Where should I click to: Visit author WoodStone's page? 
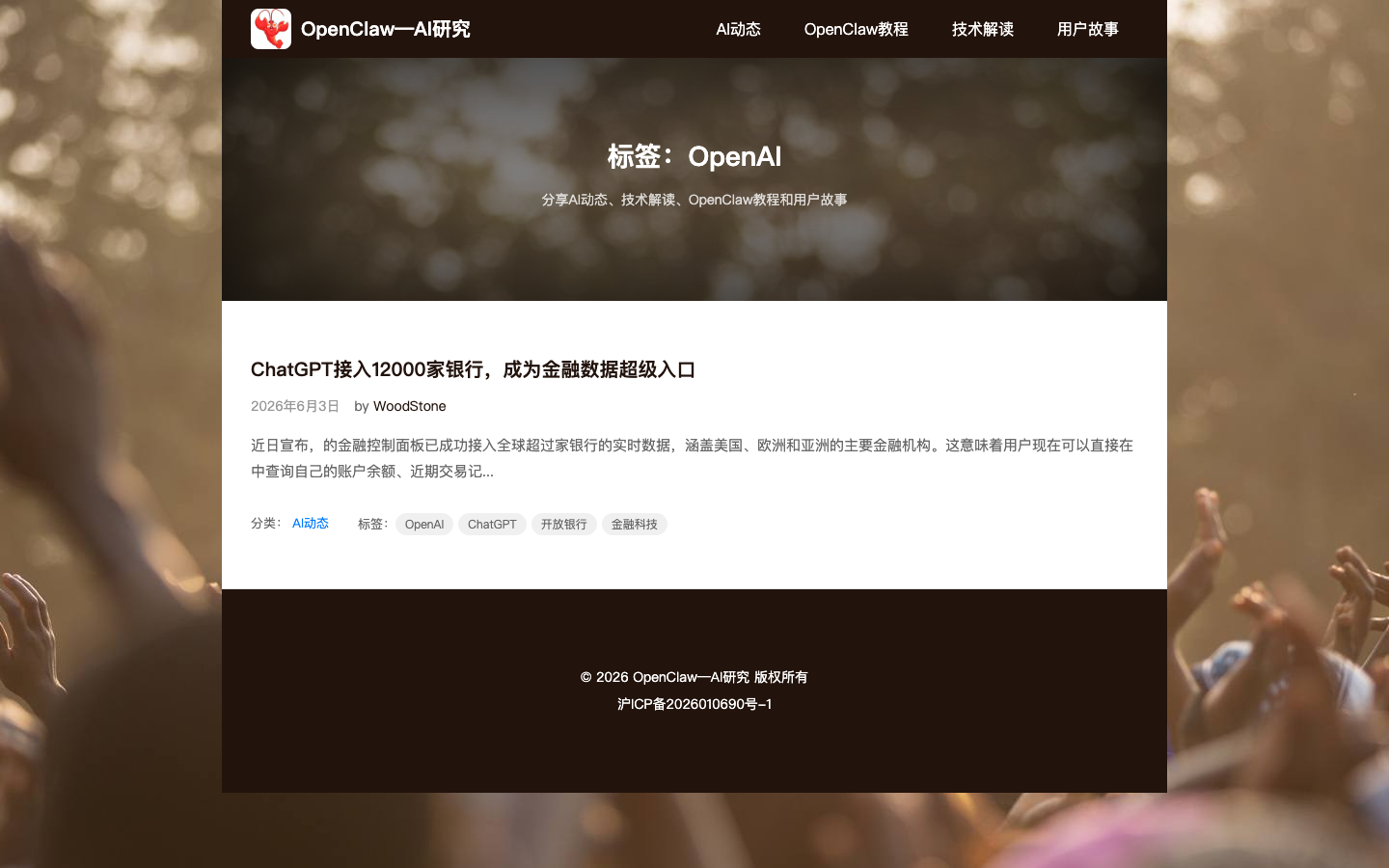click(409, 406)
